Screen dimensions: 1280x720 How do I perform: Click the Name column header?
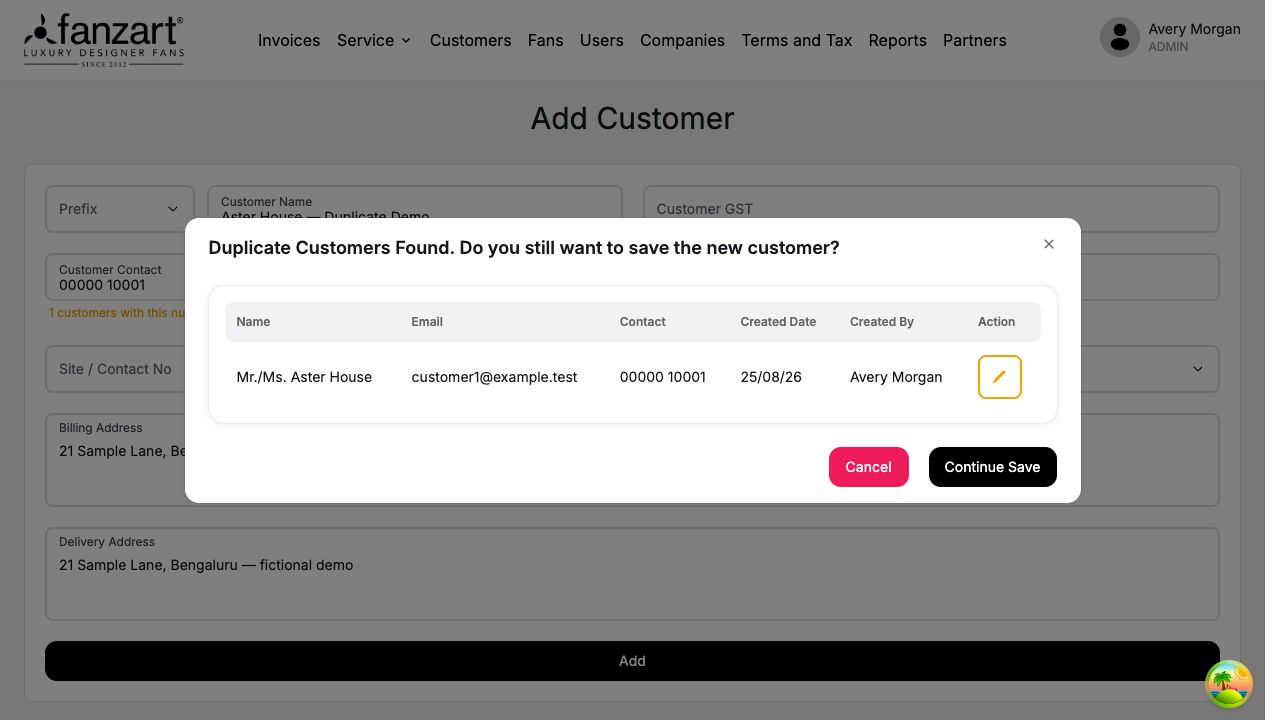click(x=253, y=322)
